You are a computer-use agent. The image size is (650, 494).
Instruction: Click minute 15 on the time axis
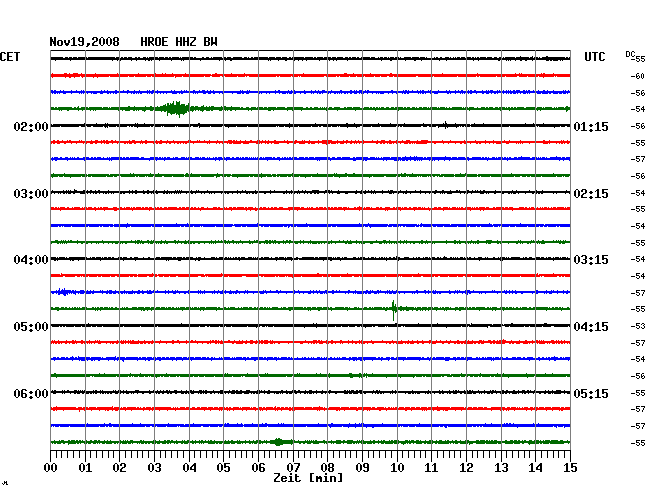(x=570, y=467)
